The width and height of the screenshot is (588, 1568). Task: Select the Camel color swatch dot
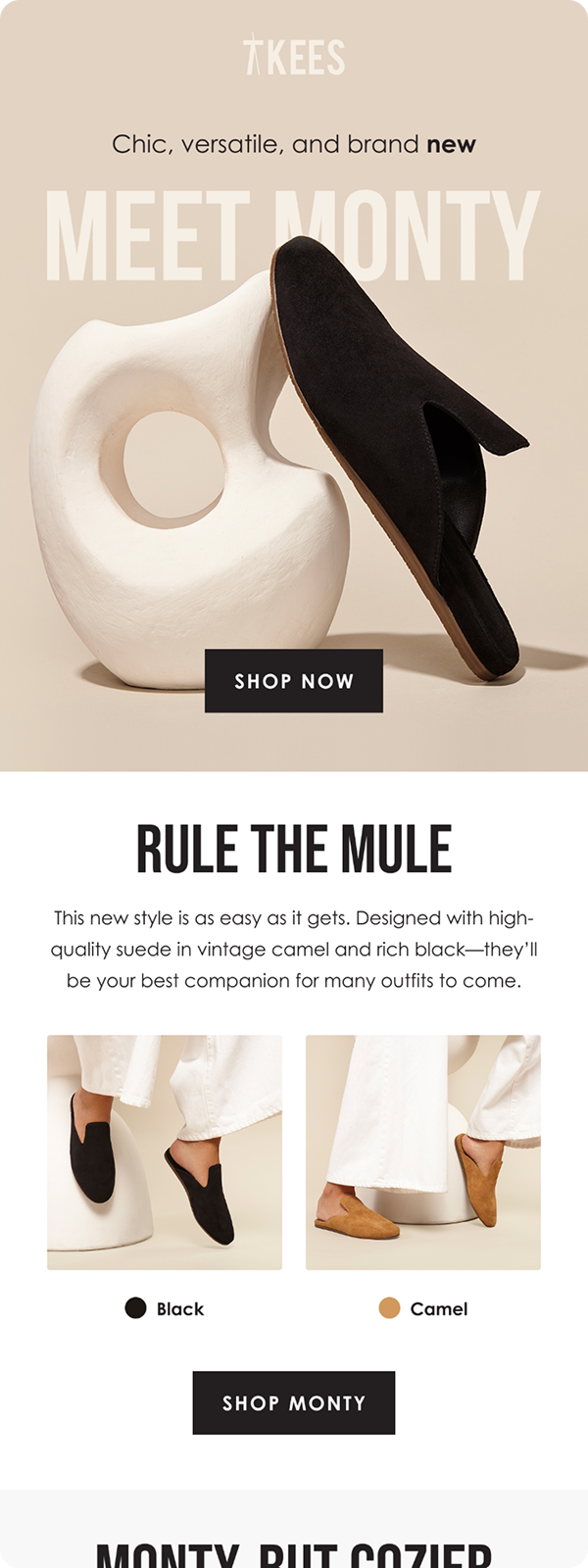(389, 1307)
